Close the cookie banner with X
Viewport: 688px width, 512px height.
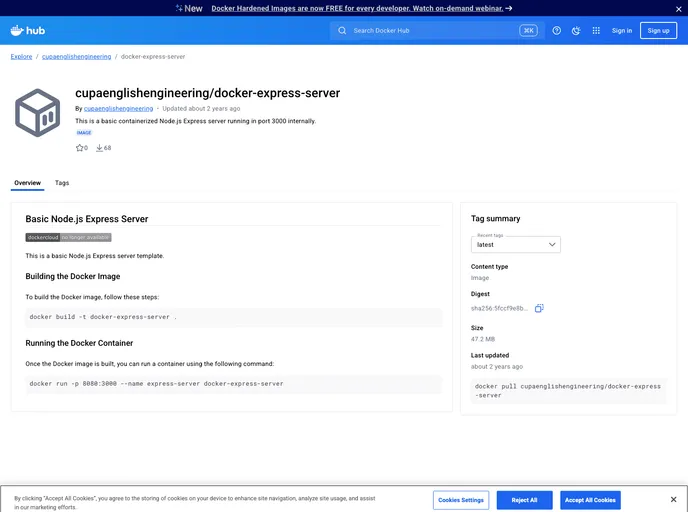pos(673,500)
